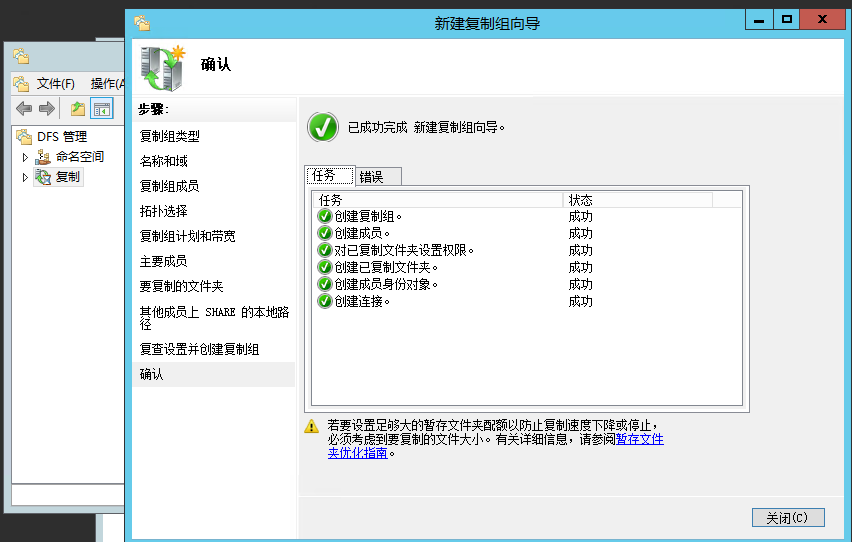Screen dimensions: 852x542
Task: Click the Back arrow in DFS Management toolbar
Action: tap(24, 109)
